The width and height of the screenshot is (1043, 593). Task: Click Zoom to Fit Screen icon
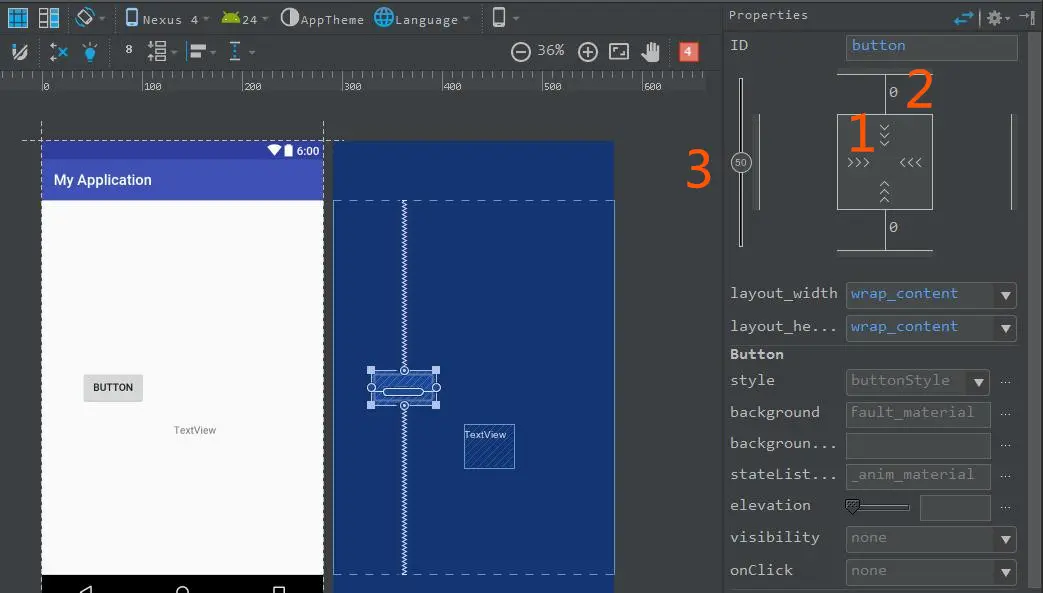point(619,51)
